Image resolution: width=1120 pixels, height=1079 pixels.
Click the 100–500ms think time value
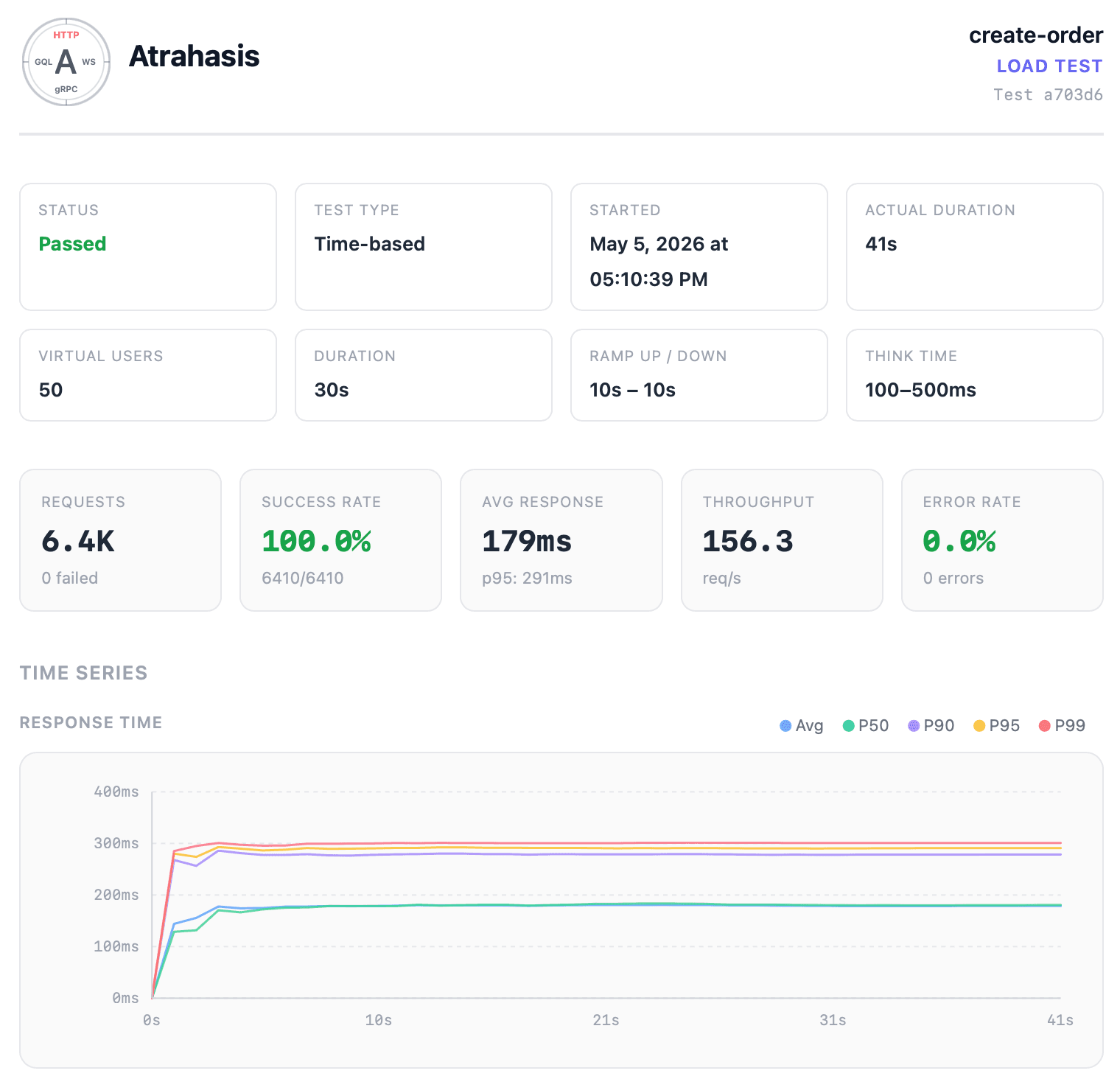click(920, 390)
